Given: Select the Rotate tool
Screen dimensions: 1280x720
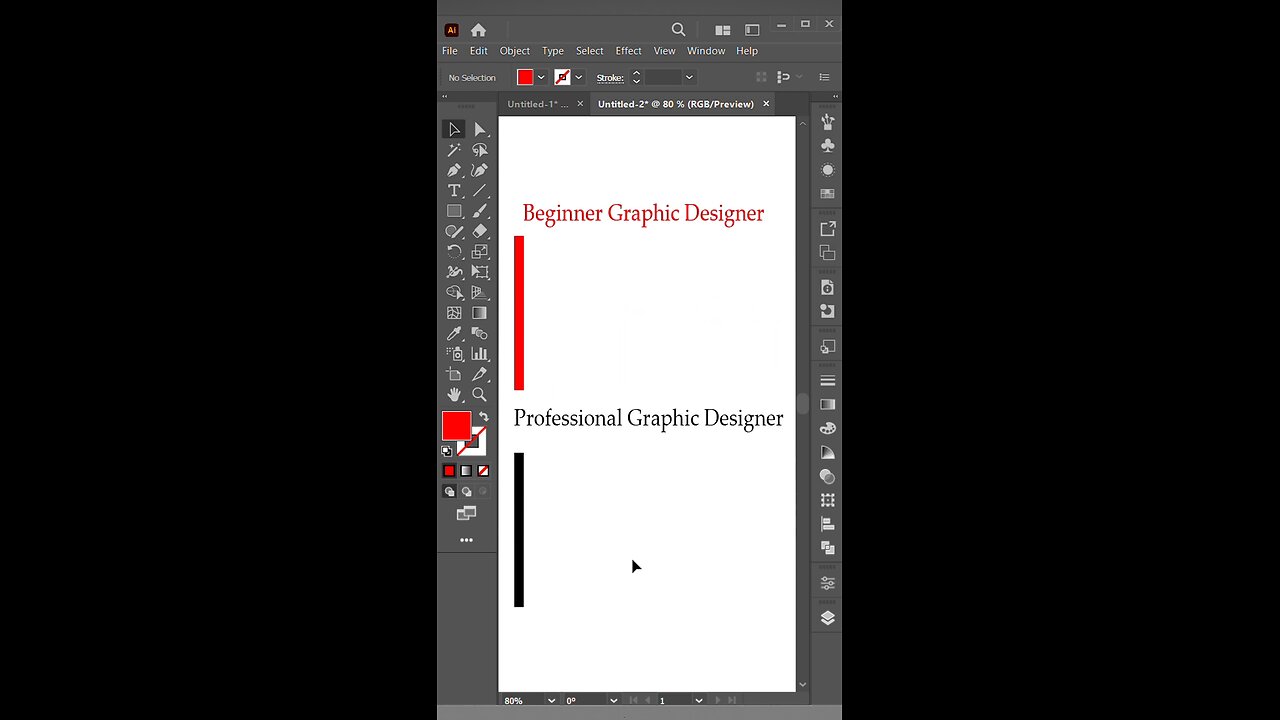Looking at the screenshot, I should coord(454,252).
